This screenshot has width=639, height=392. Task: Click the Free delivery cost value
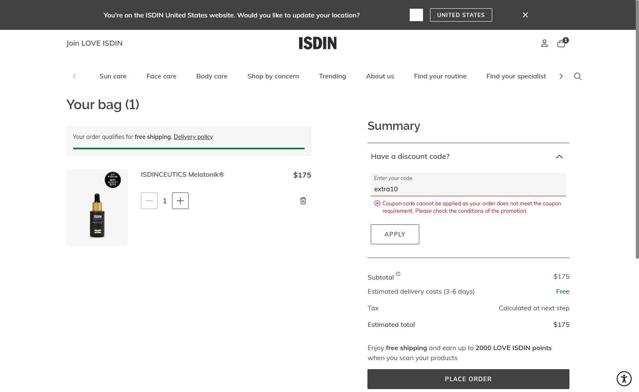[x=562, y=291]
